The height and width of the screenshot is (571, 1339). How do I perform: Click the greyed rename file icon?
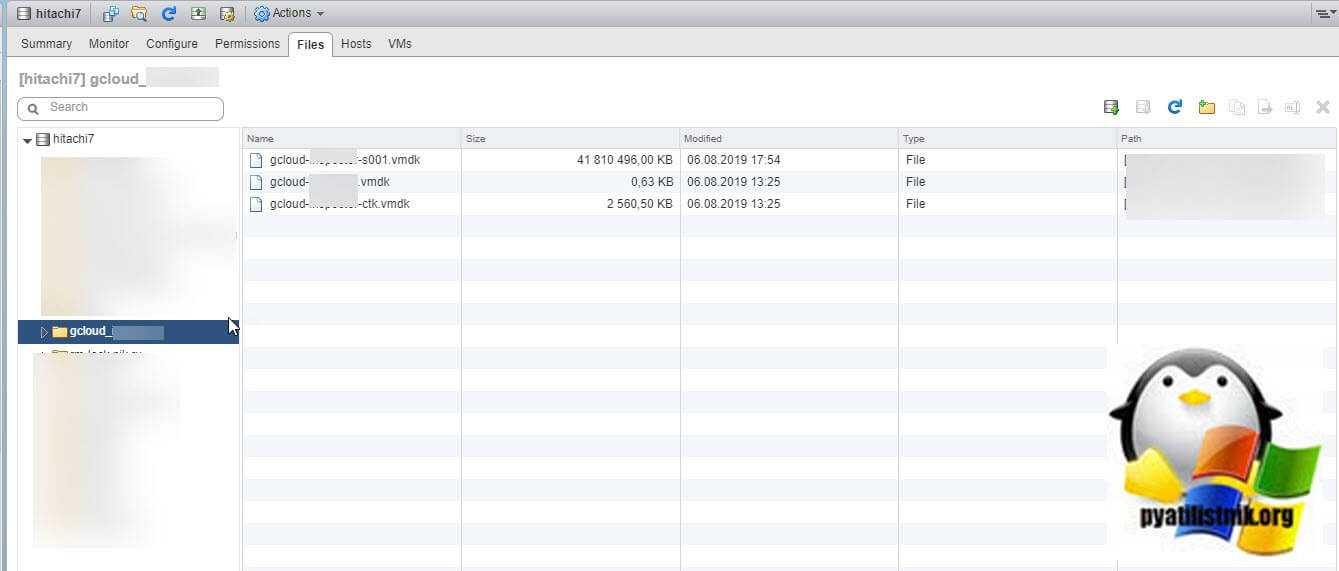click(x=1292, y=107)
